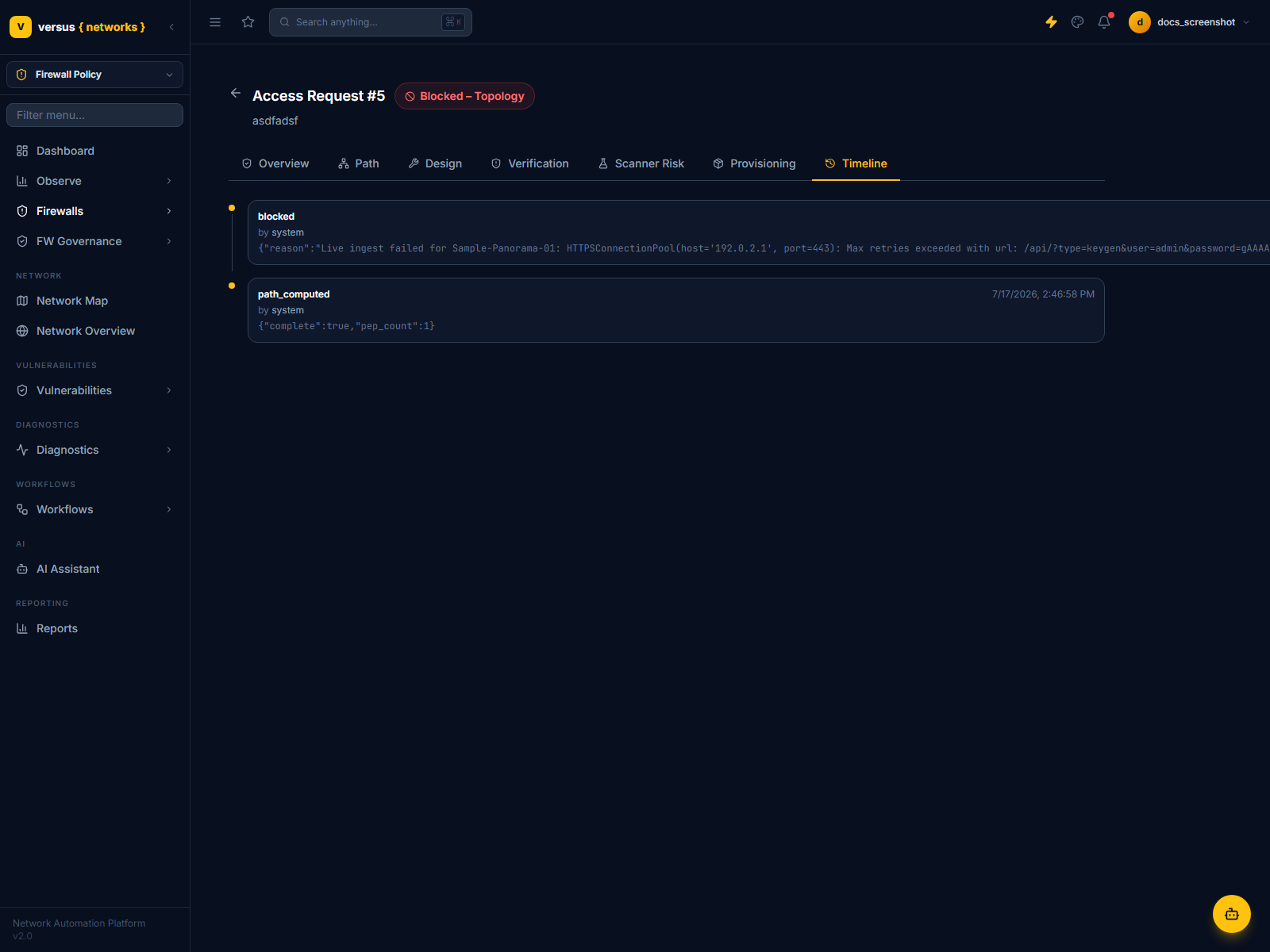Click the path_computed timeline marker dot
Viewport: 1270px width, 952px height.
pos(232,286)
